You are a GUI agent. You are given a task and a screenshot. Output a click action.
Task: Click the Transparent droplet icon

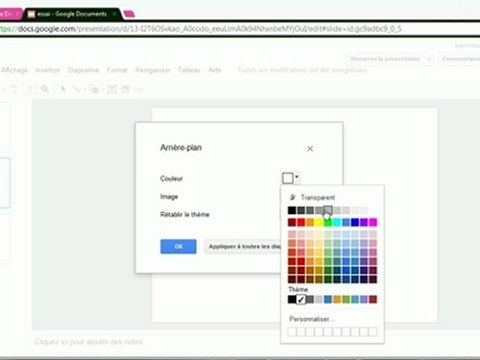[292, 197]
